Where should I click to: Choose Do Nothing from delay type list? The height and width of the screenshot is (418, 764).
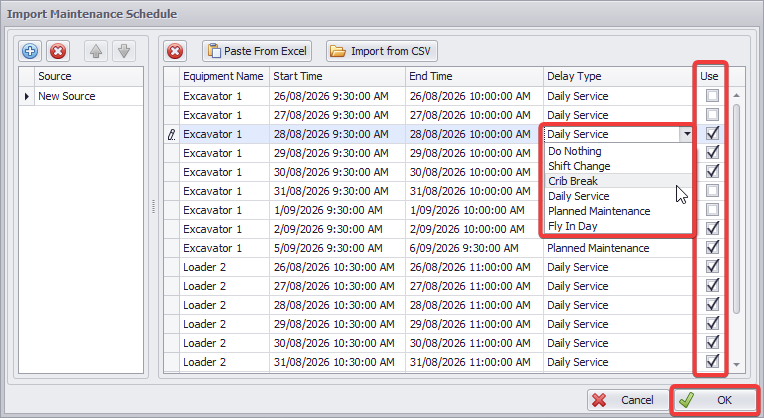pyautogui.click(x=618, y=151)
